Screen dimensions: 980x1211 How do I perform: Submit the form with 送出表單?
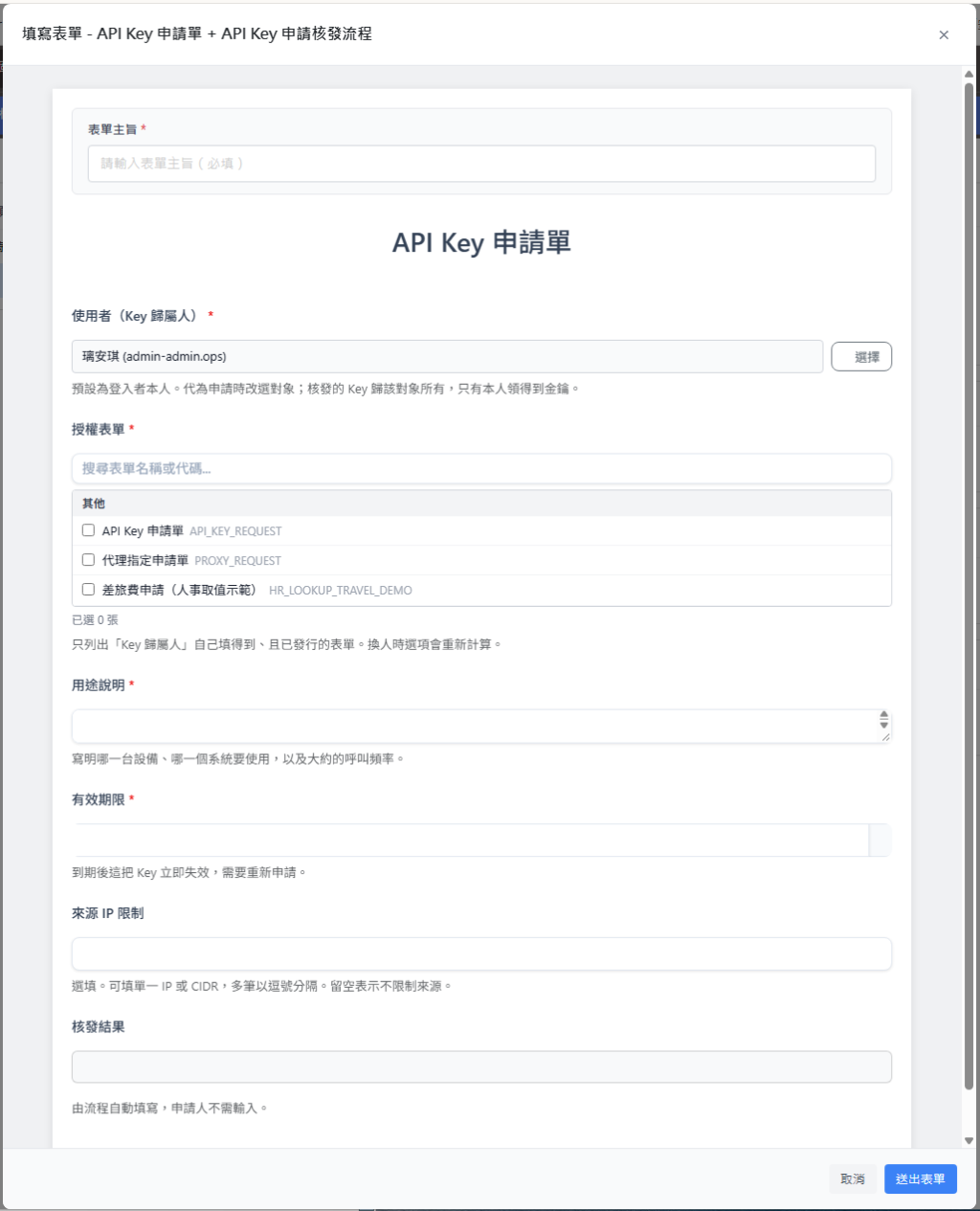click(x=921, y=1179)
